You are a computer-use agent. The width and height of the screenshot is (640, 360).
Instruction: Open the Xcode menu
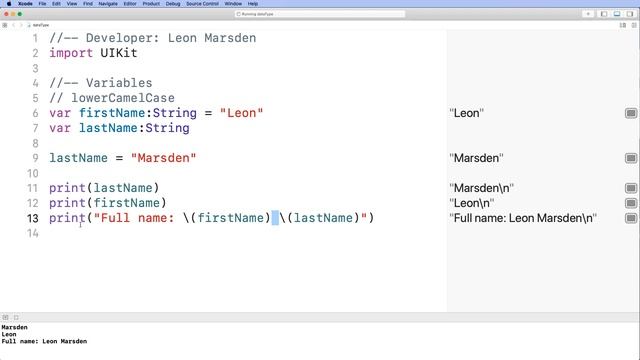coord(25,4)
